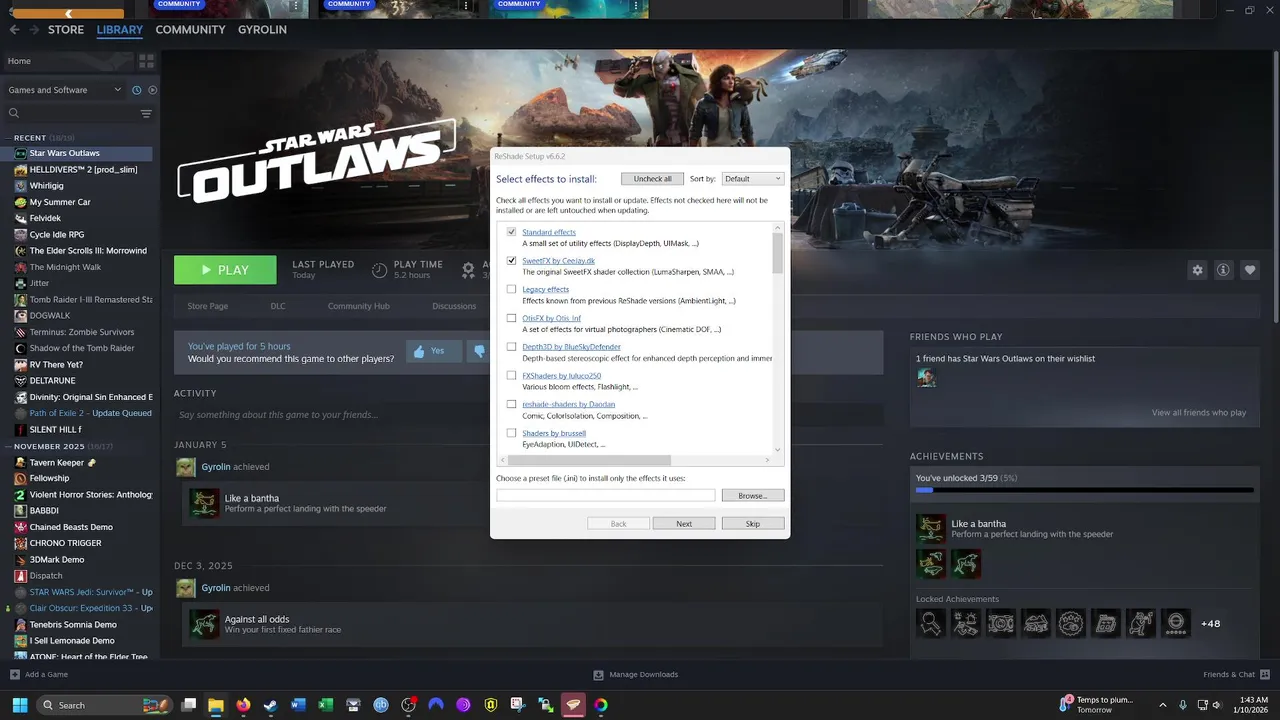Open game settings gear icon
Viewport: 1280px width, 720px height.
point(1197,270)
